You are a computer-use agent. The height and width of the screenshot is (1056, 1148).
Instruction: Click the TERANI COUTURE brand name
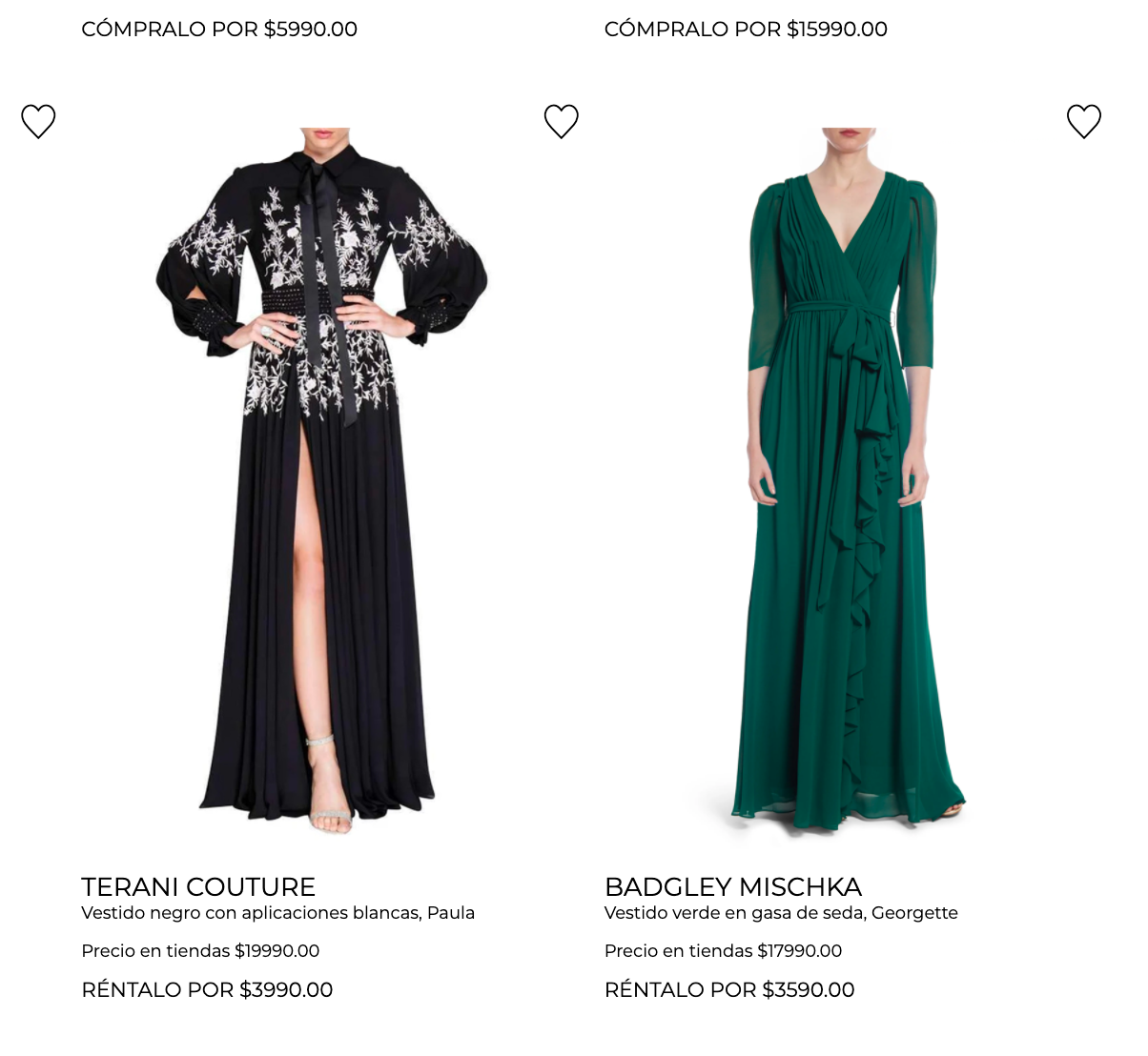(x=198, y=886)
